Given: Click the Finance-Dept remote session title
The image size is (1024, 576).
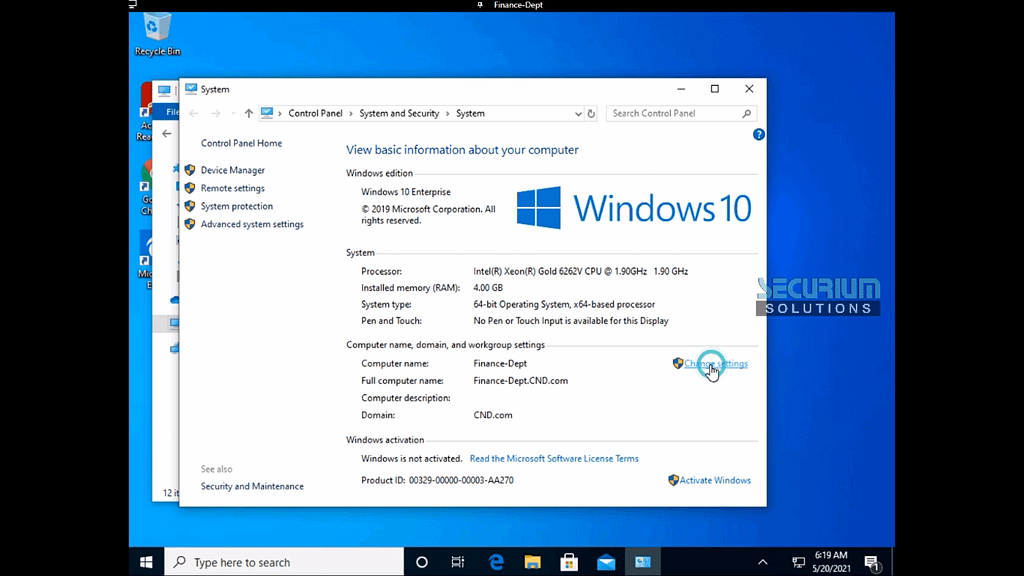Looking at the screenshot, I should coord(518,5).
